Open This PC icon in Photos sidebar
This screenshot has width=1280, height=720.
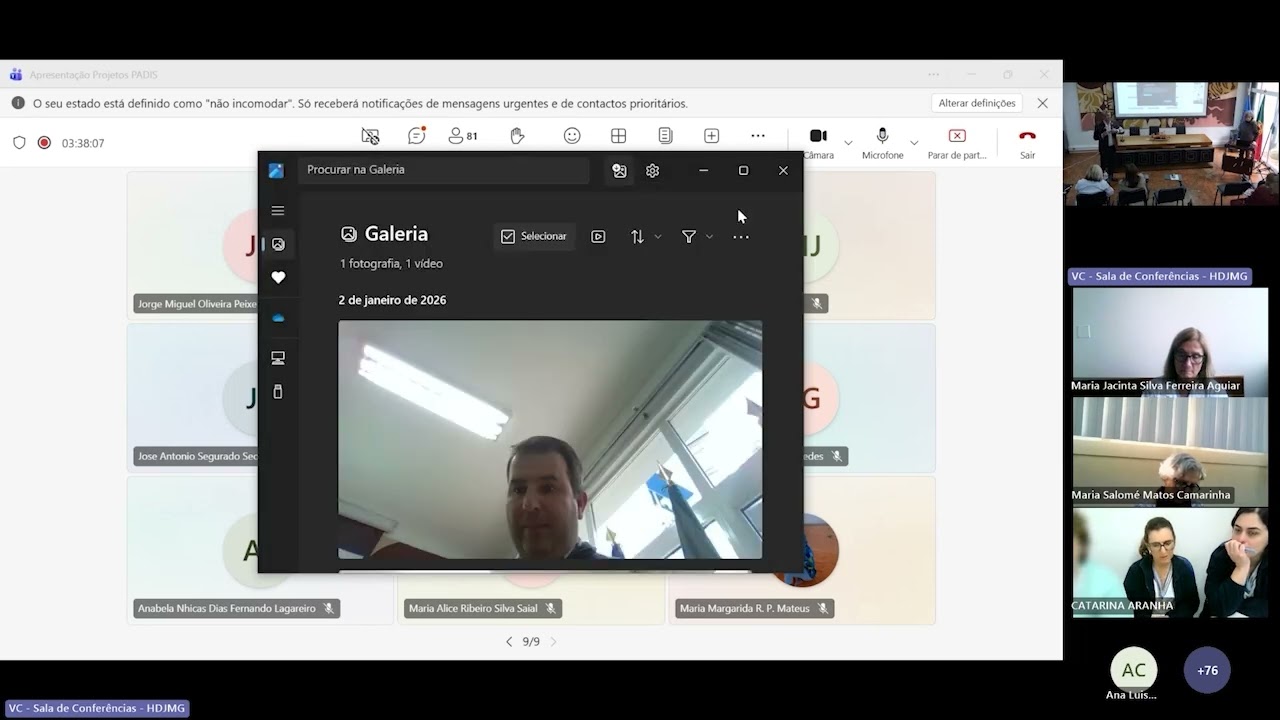[x=278, y=358]
